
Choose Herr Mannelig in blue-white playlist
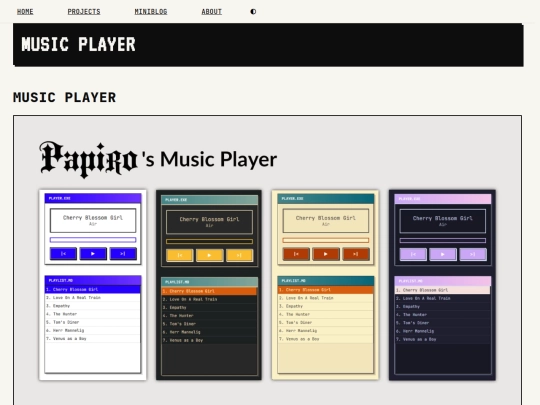pyautogui.click(x=93, y=330)
